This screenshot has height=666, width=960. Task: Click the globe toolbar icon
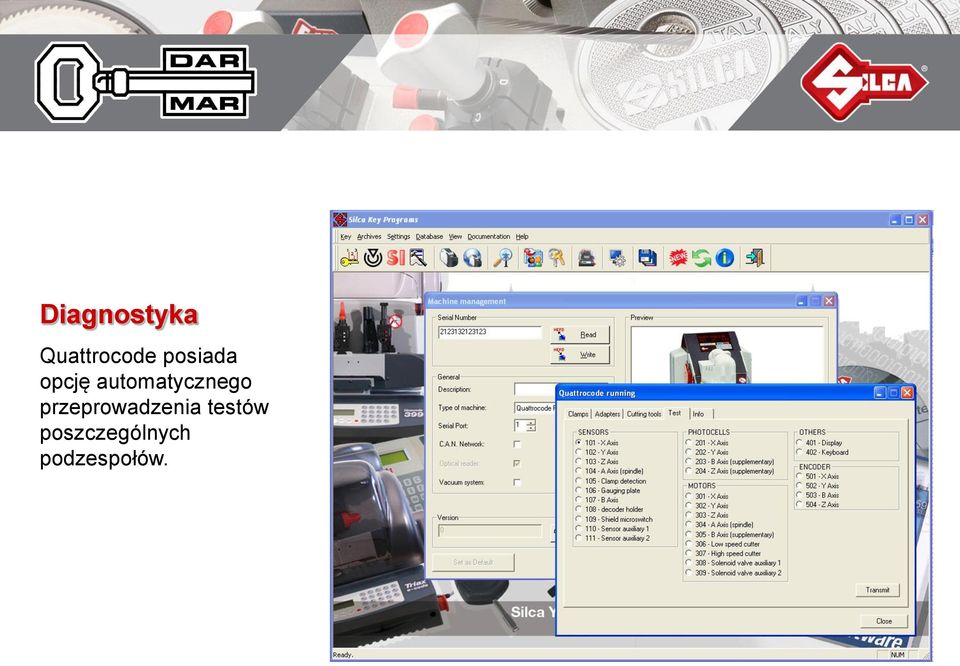pyautogui.click(x=472, y=258)
